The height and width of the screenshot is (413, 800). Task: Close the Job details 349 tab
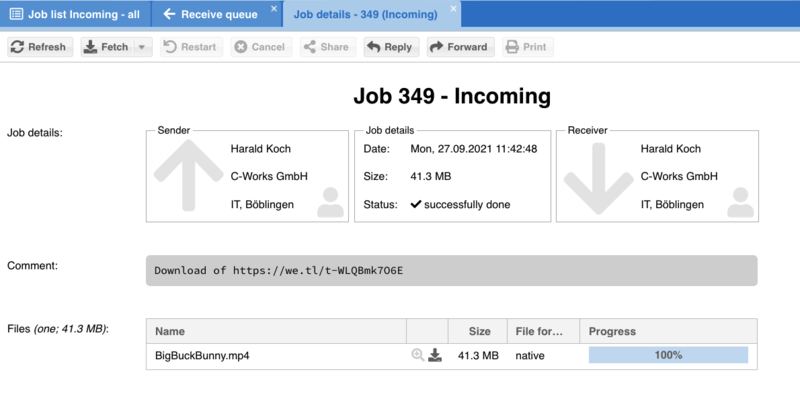point(454,9)
